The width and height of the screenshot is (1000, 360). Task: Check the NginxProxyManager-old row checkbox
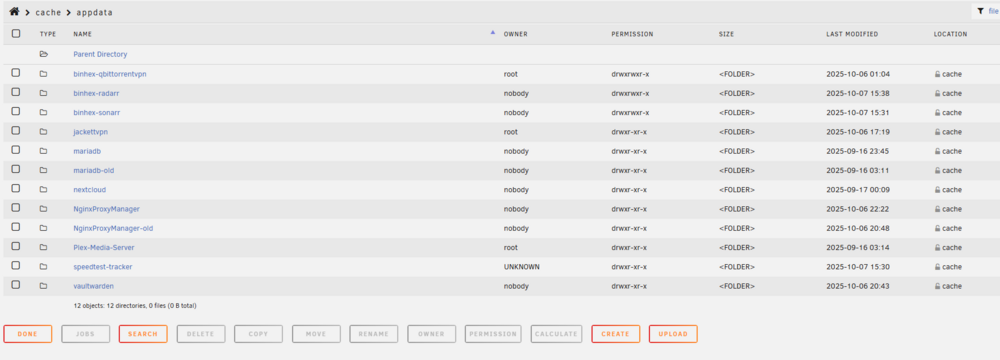coord(16,227)
